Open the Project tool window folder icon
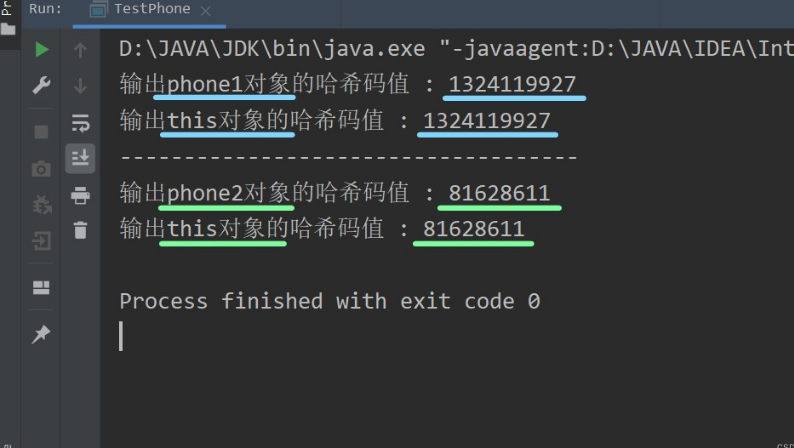 8,28
